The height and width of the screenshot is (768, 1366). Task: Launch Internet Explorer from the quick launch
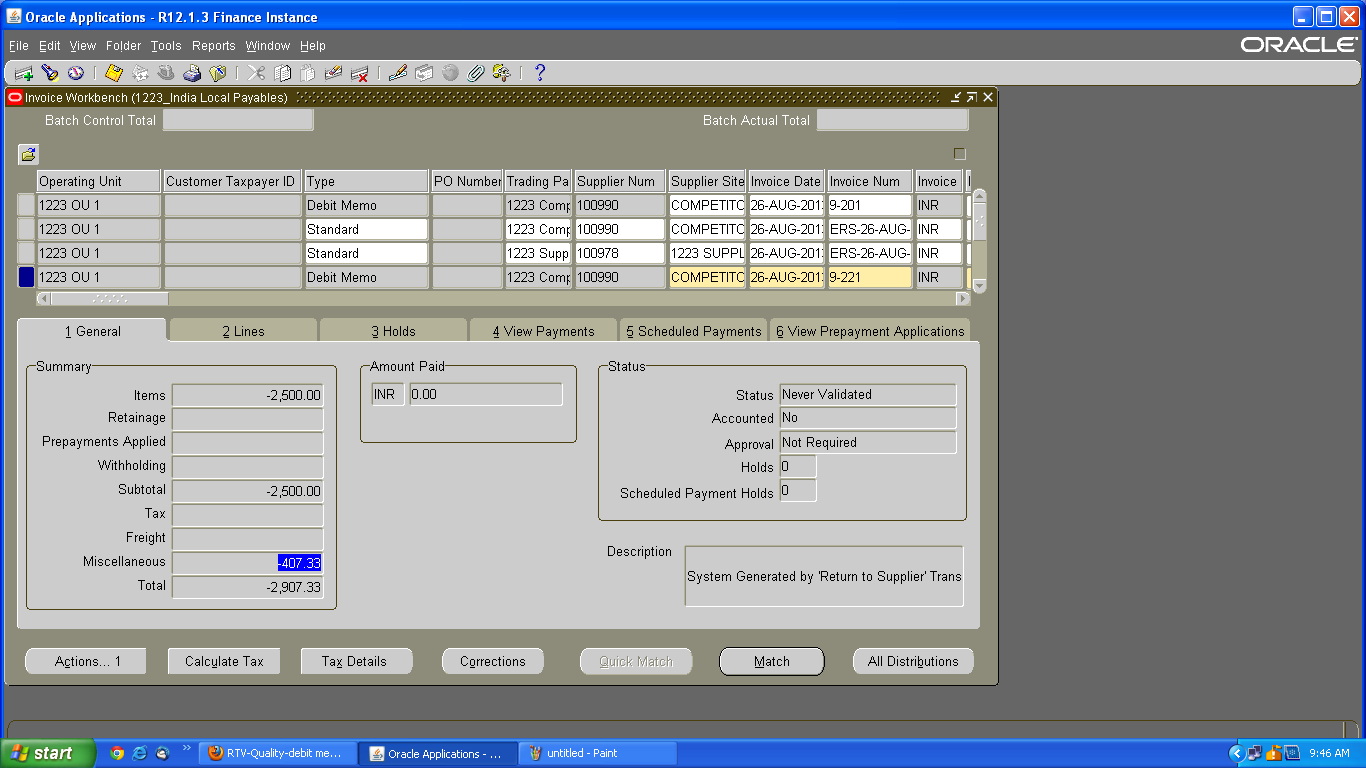[140, 753]
